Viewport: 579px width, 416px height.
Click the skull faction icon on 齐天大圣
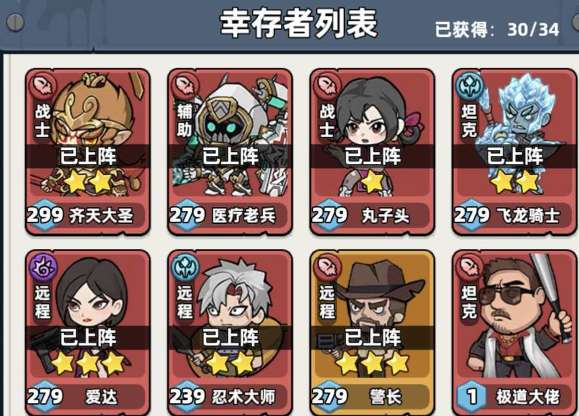click(x=43, y=86)
